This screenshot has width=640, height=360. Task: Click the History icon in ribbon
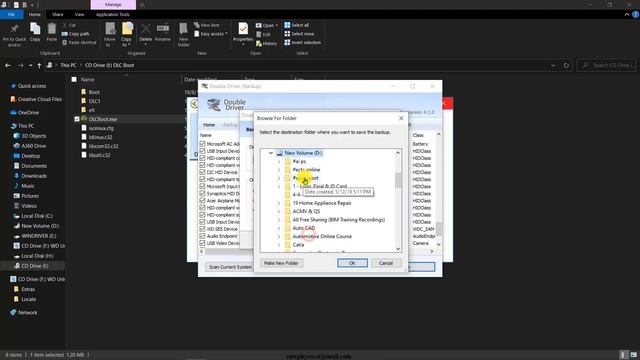coord(267,43)
